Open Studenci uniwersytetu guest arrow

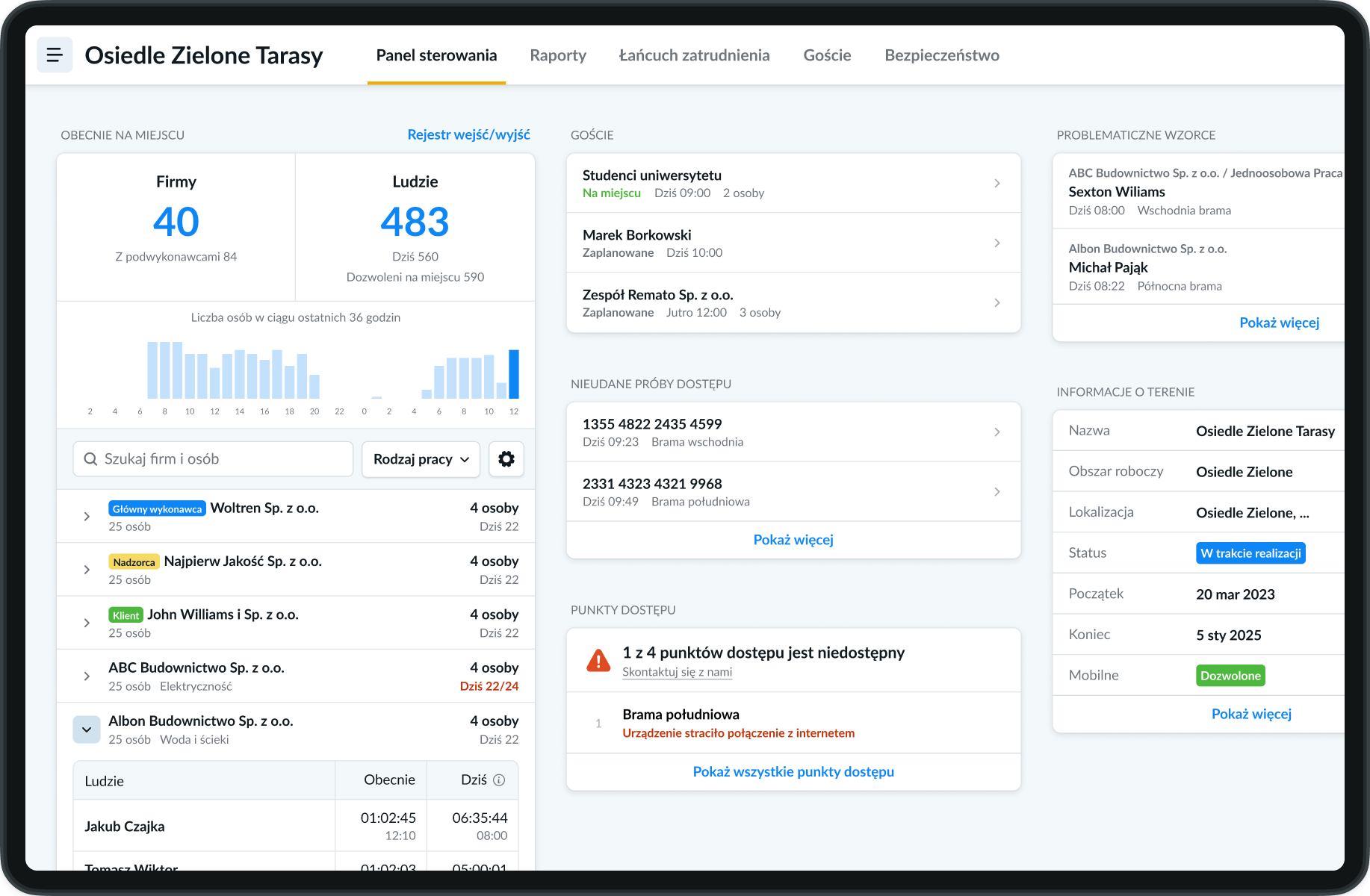pyautogui.click(x=997, y=183)
